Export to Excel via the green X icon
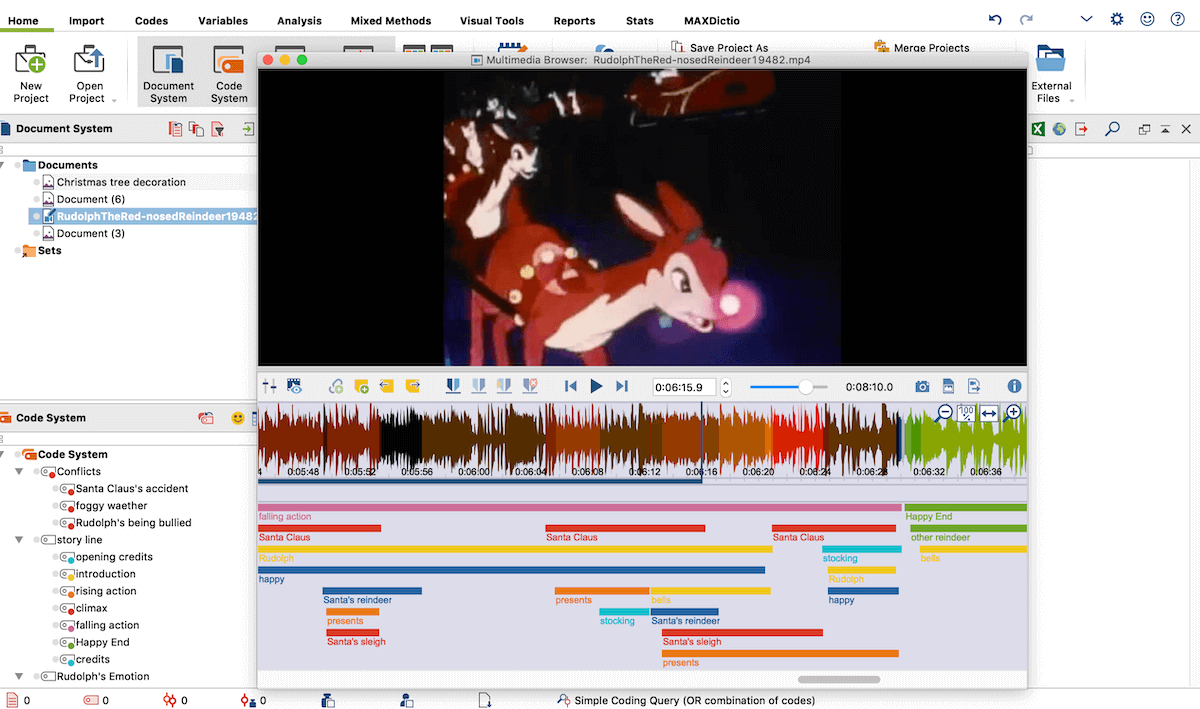Viewport: 1200px width, 709px height. [1039, 129]
